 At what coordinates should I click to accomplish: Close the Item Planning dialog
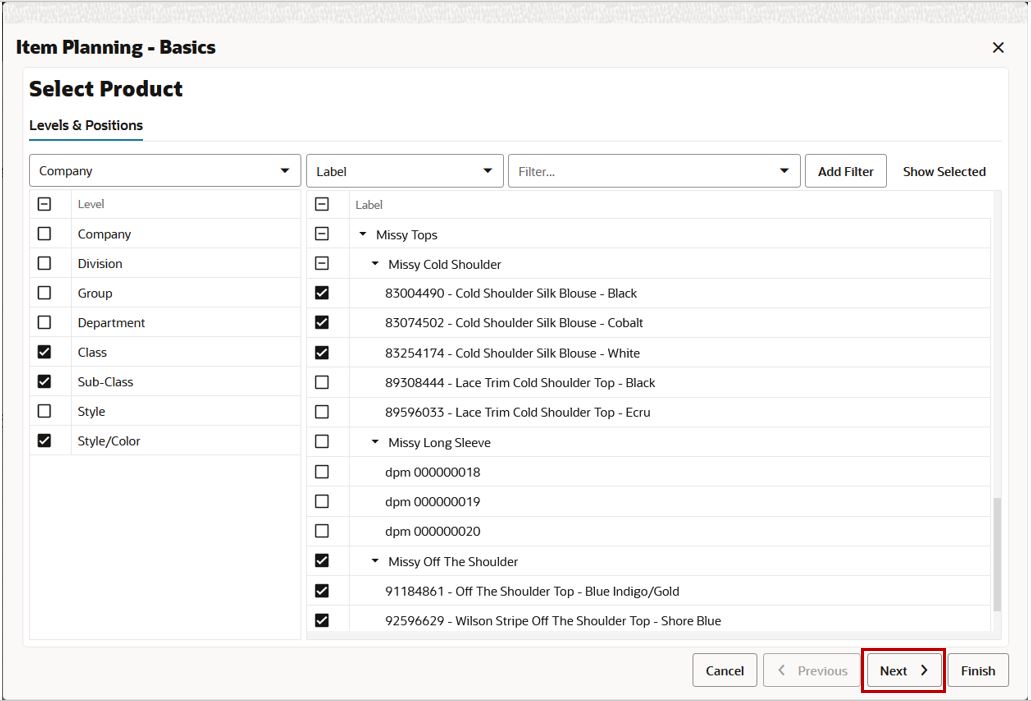coord(997,47)
